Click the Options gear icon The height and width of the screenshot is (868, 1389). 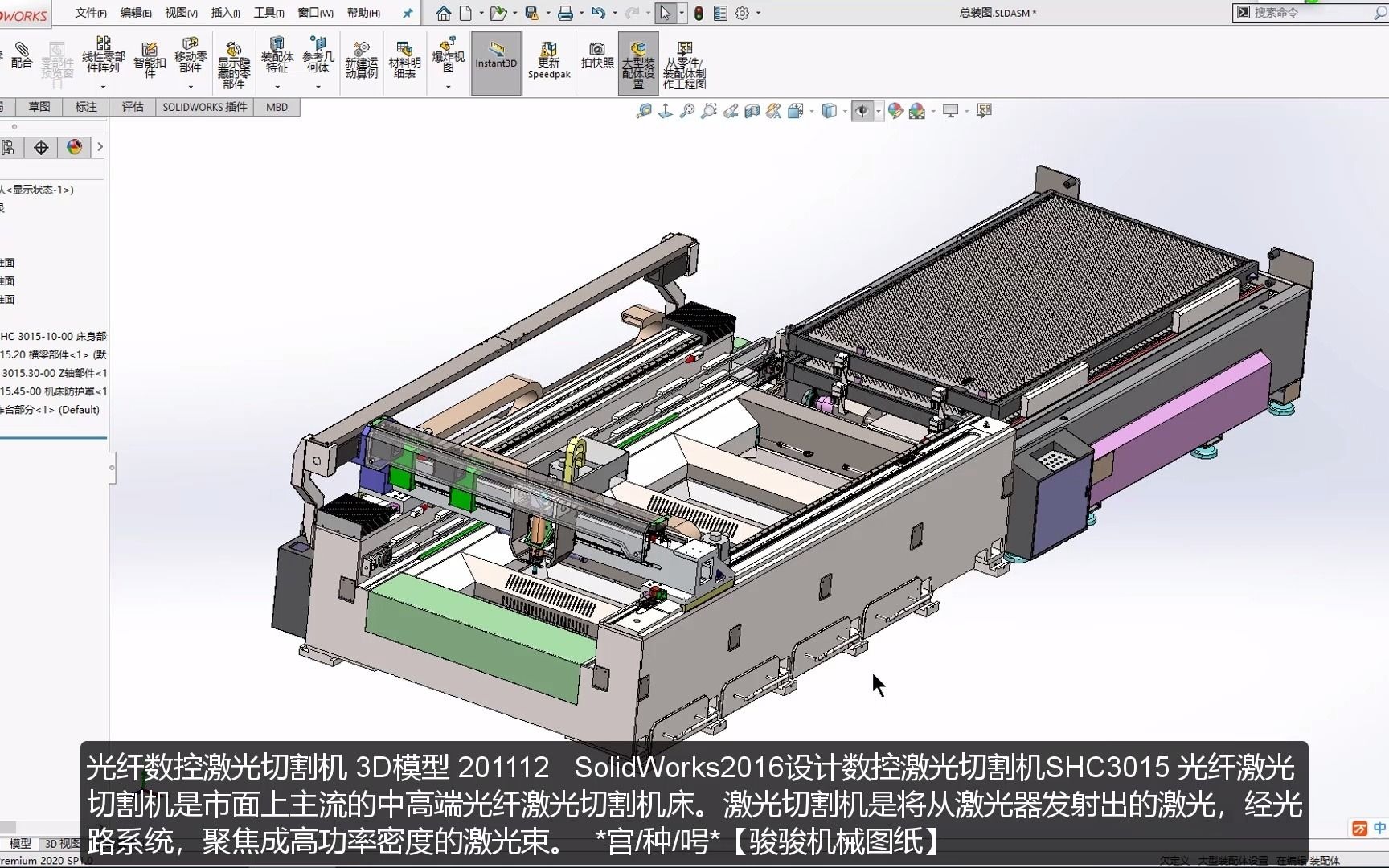[x=742, y=13]
